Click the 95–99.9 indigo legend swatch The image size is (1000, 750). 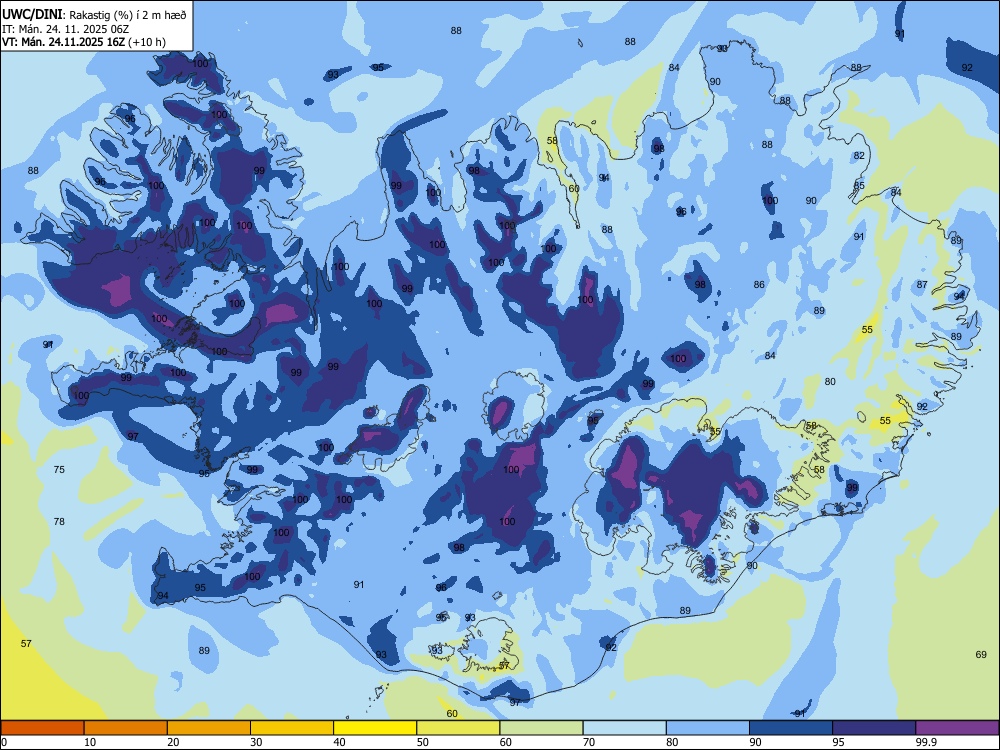coord(874,728)
